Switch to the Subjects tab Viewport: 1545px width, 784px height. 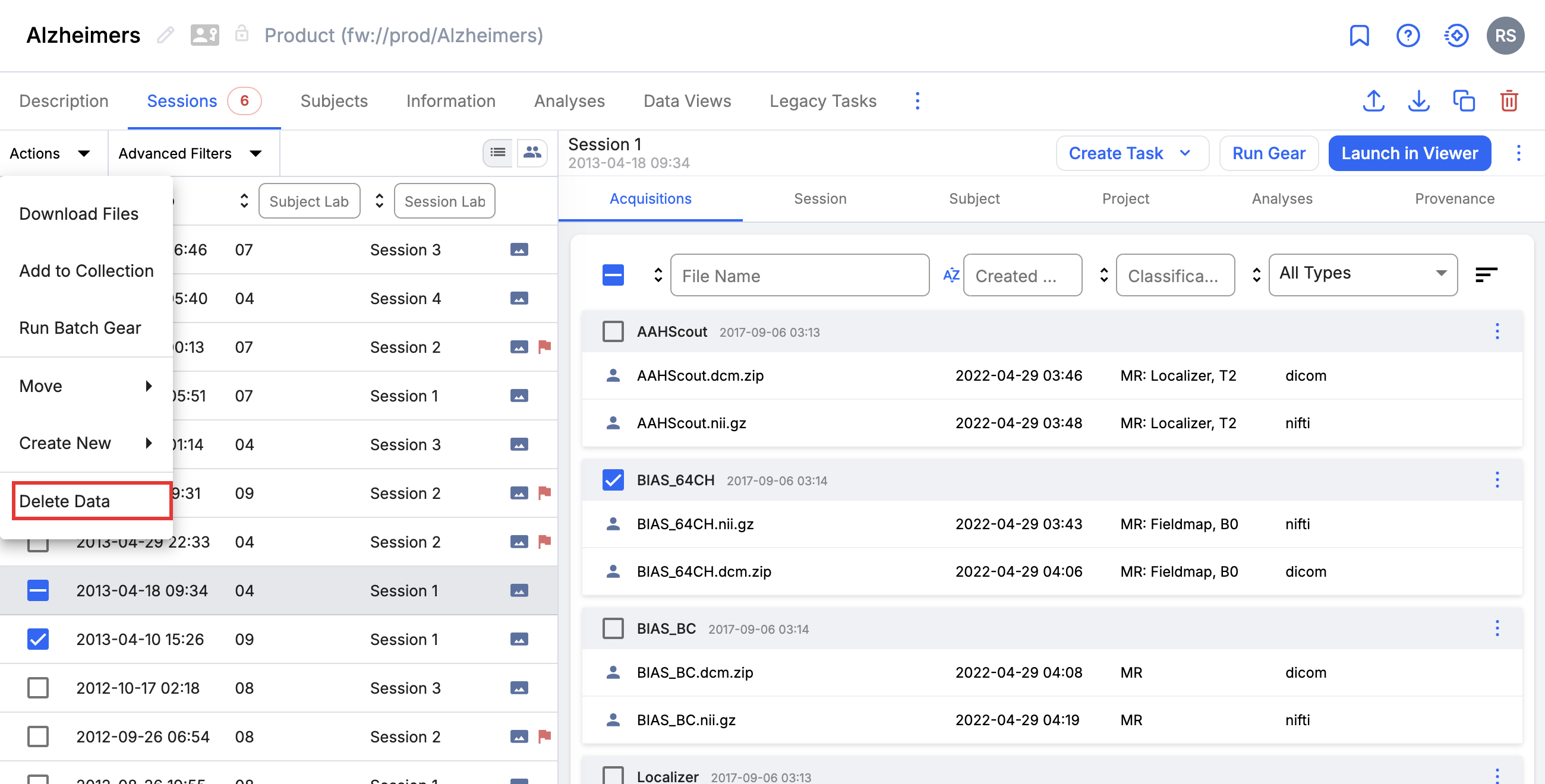coord(334,101)
